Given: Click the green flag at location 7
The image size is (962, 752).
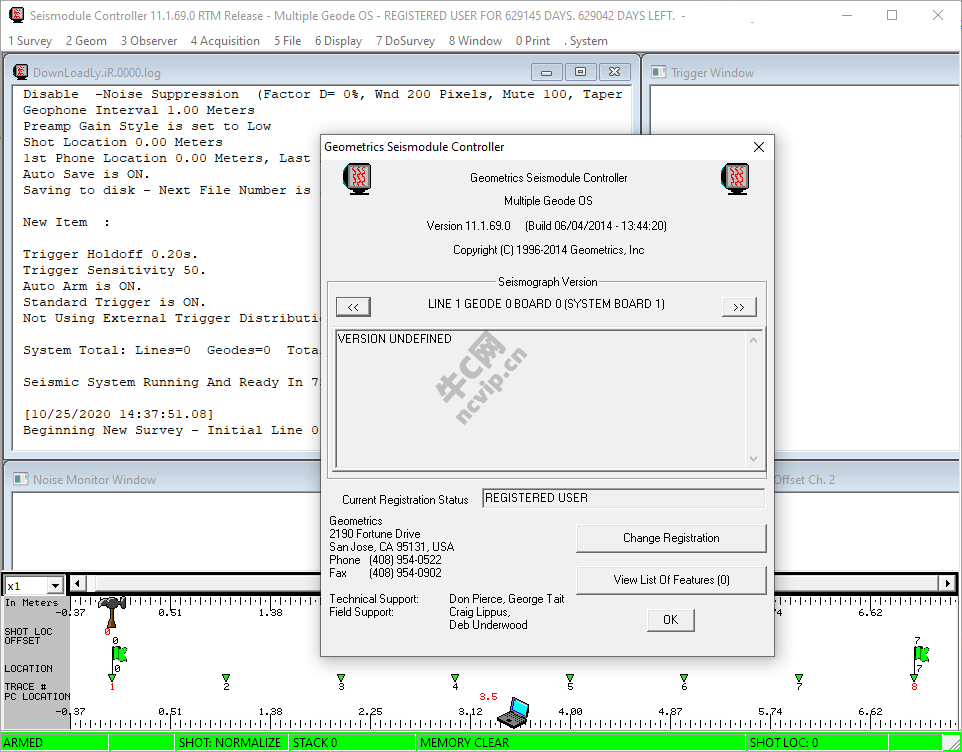Looking at the screenshot, I should pos(922,654).
